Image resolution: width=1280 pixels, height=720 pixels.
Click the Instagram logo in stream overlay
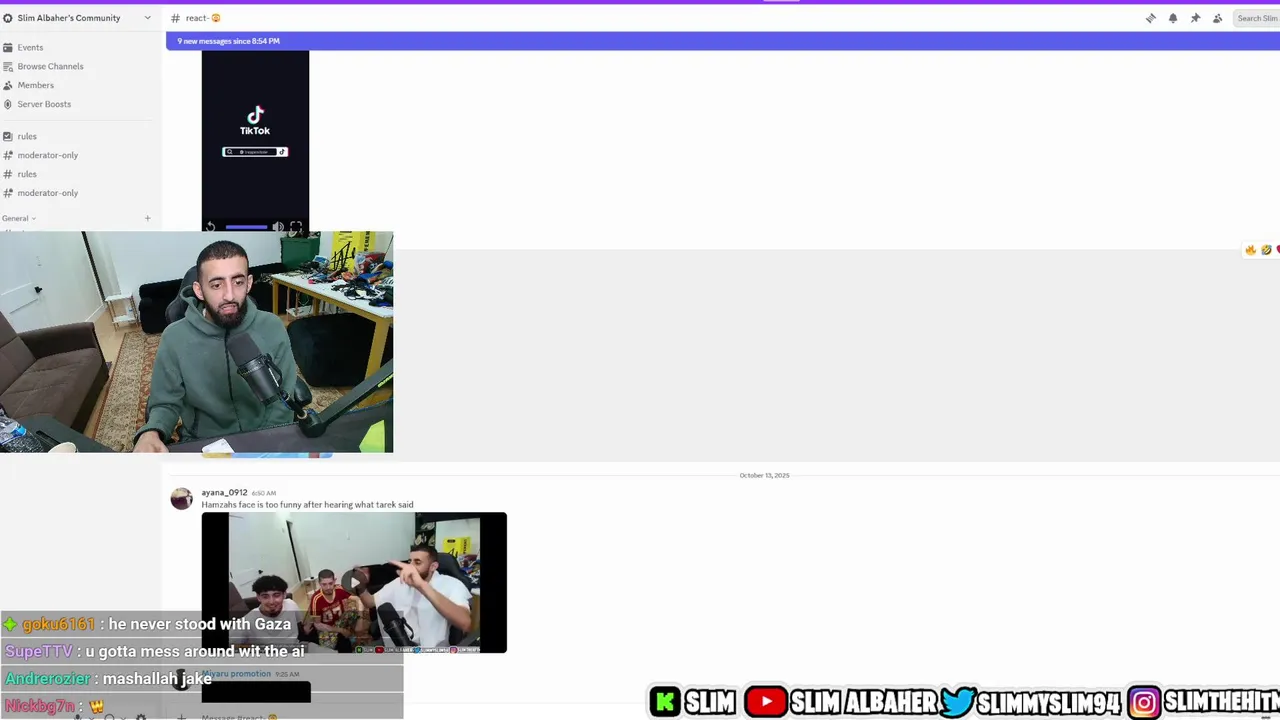1144,701
